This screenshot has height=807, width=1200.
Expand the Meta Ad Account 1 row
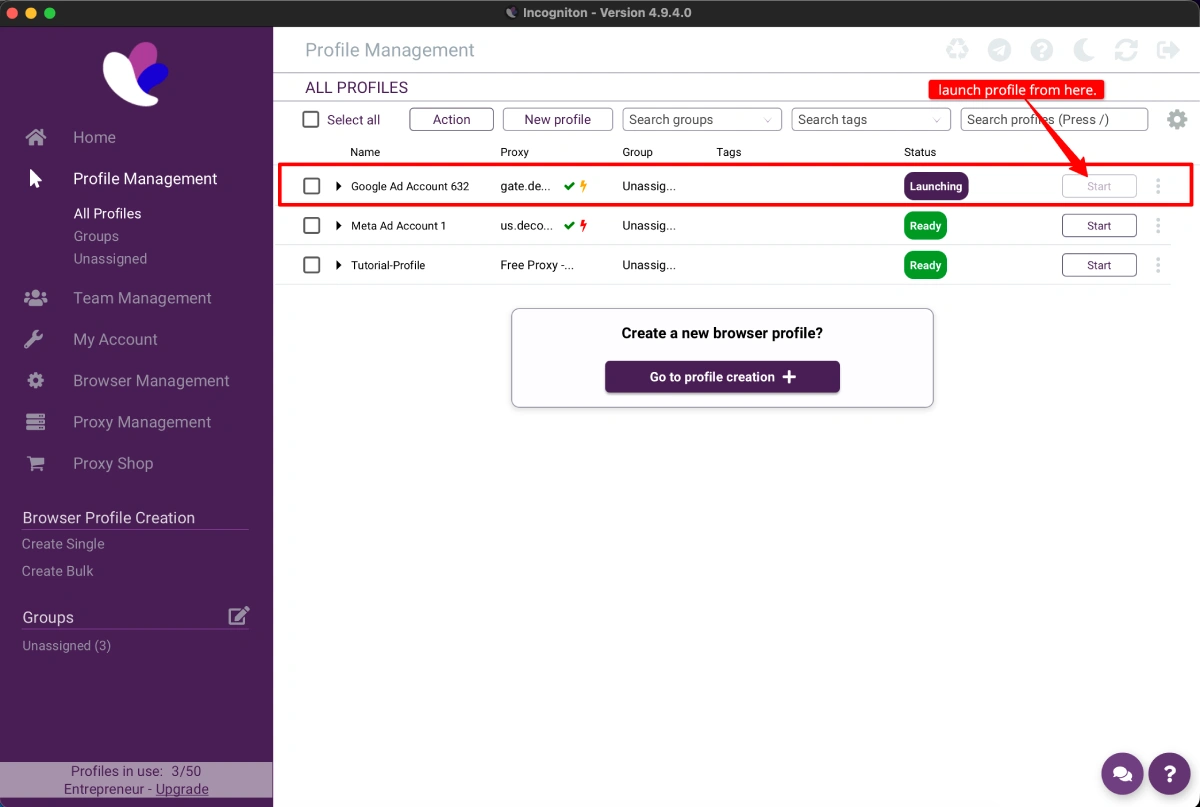click(339, 226)
